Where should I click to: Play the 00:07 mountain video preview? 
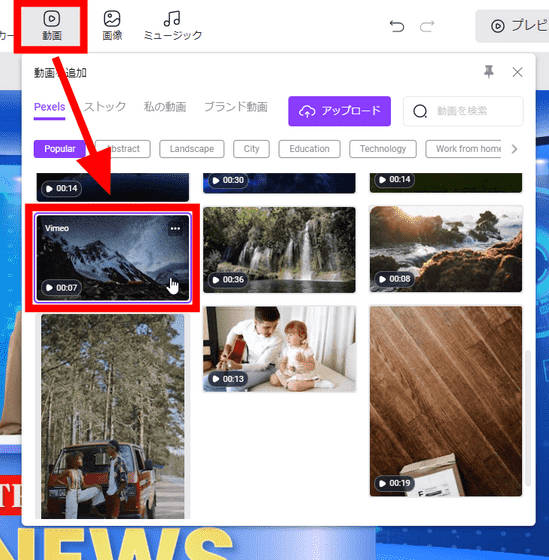point(61,288)
